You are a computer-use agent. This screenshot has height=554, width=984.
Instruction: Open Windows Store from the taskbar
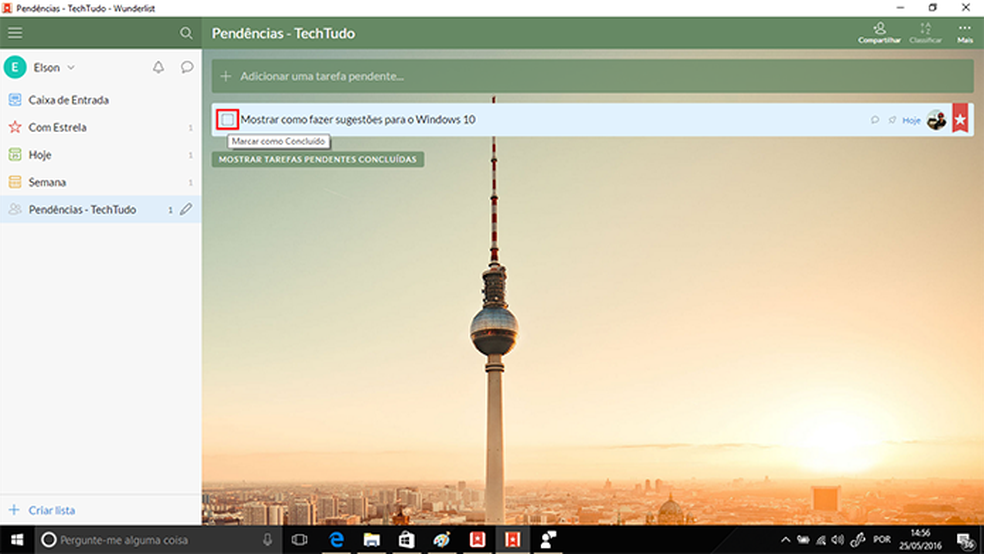tap(407, 540)
